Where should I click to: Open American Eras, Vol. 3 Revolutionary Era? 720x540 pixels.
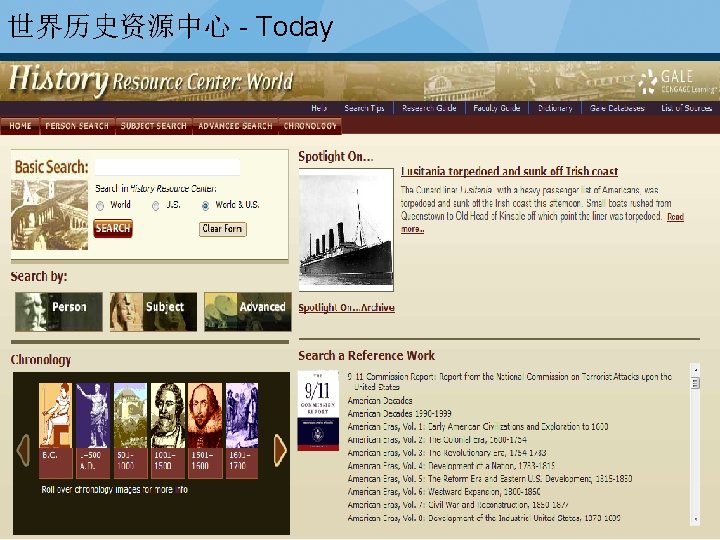447,453
